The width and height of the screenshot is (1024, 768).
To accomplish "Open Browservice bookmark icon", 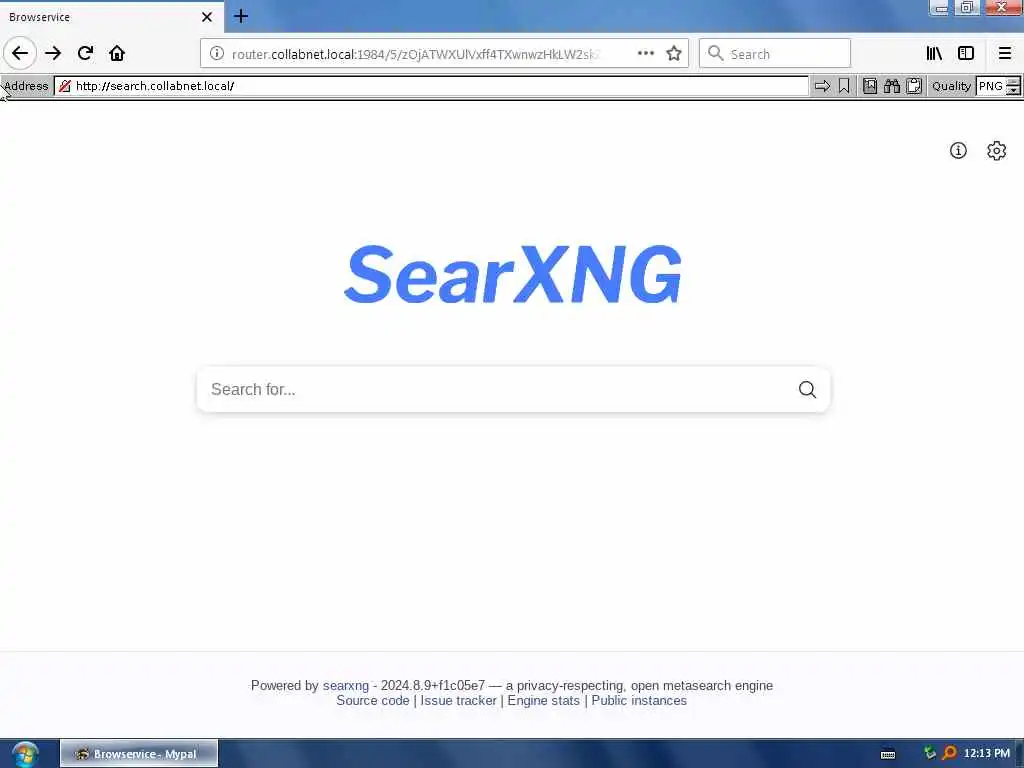I will (x=844, y=86).
